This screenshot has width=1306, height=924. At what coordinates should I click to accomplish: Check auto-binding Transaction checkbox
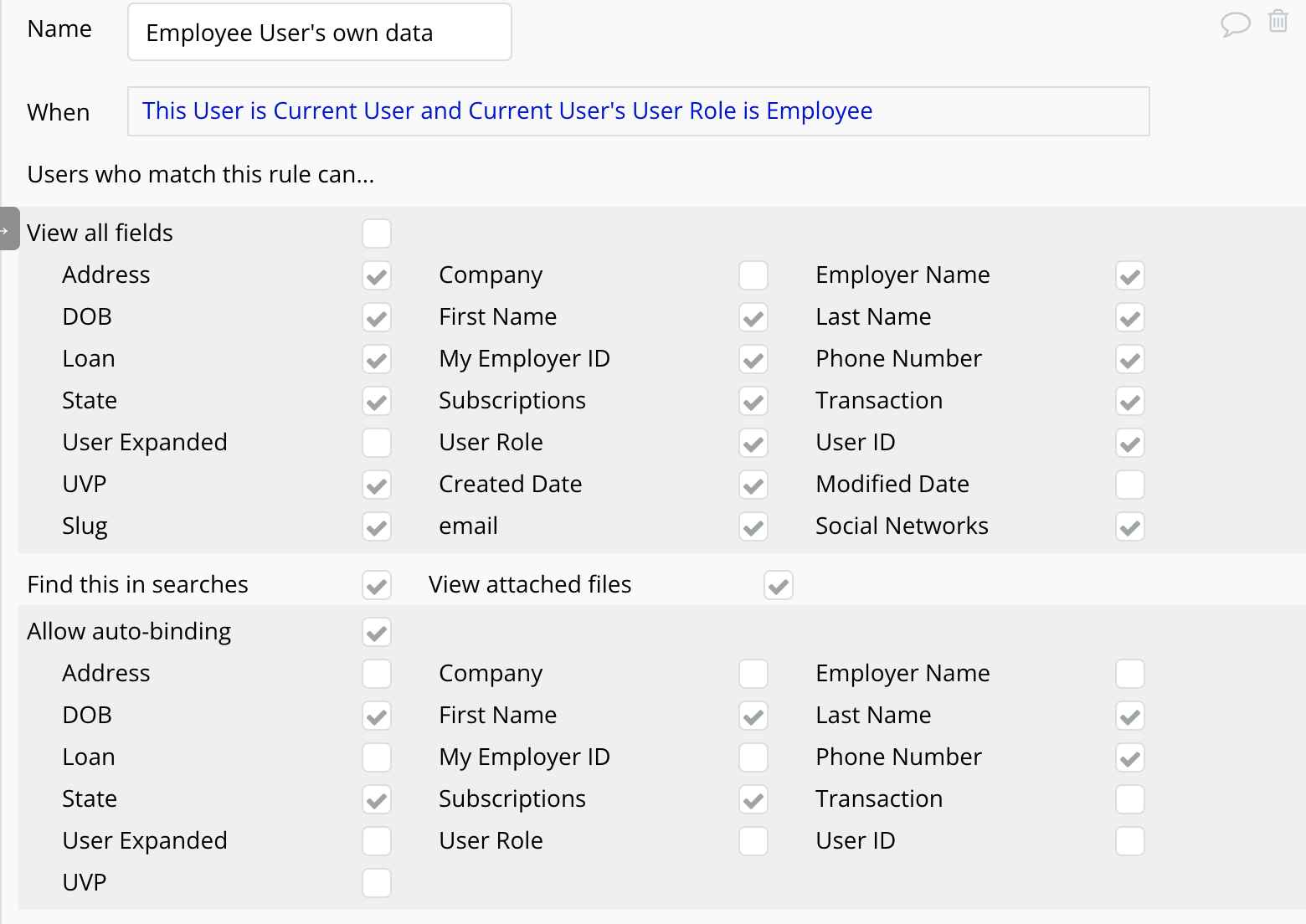click(1130, 799)
